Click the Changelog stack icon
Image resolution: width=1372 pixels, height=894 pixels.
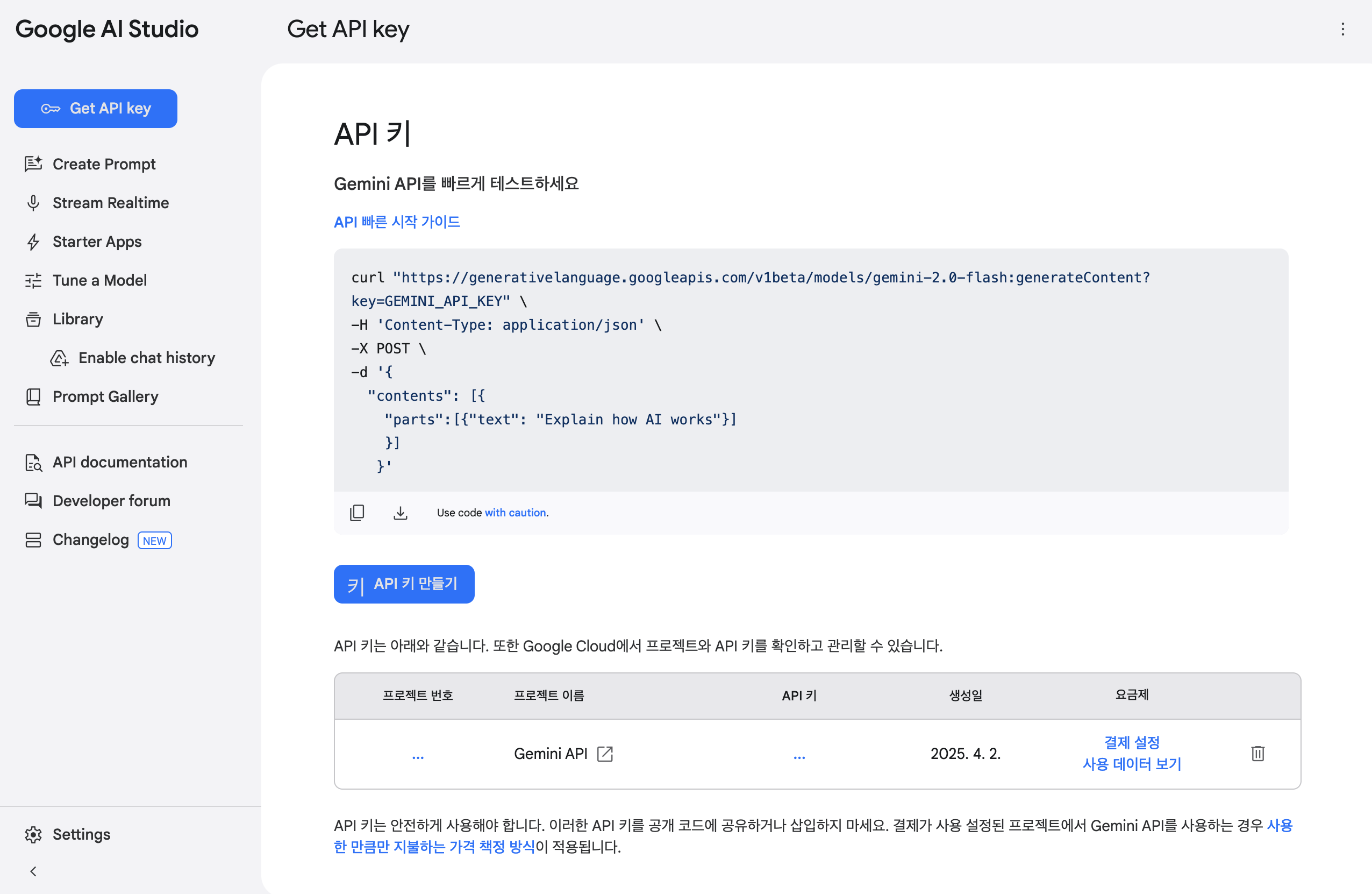pyautogui.click(x=33, y=540)
